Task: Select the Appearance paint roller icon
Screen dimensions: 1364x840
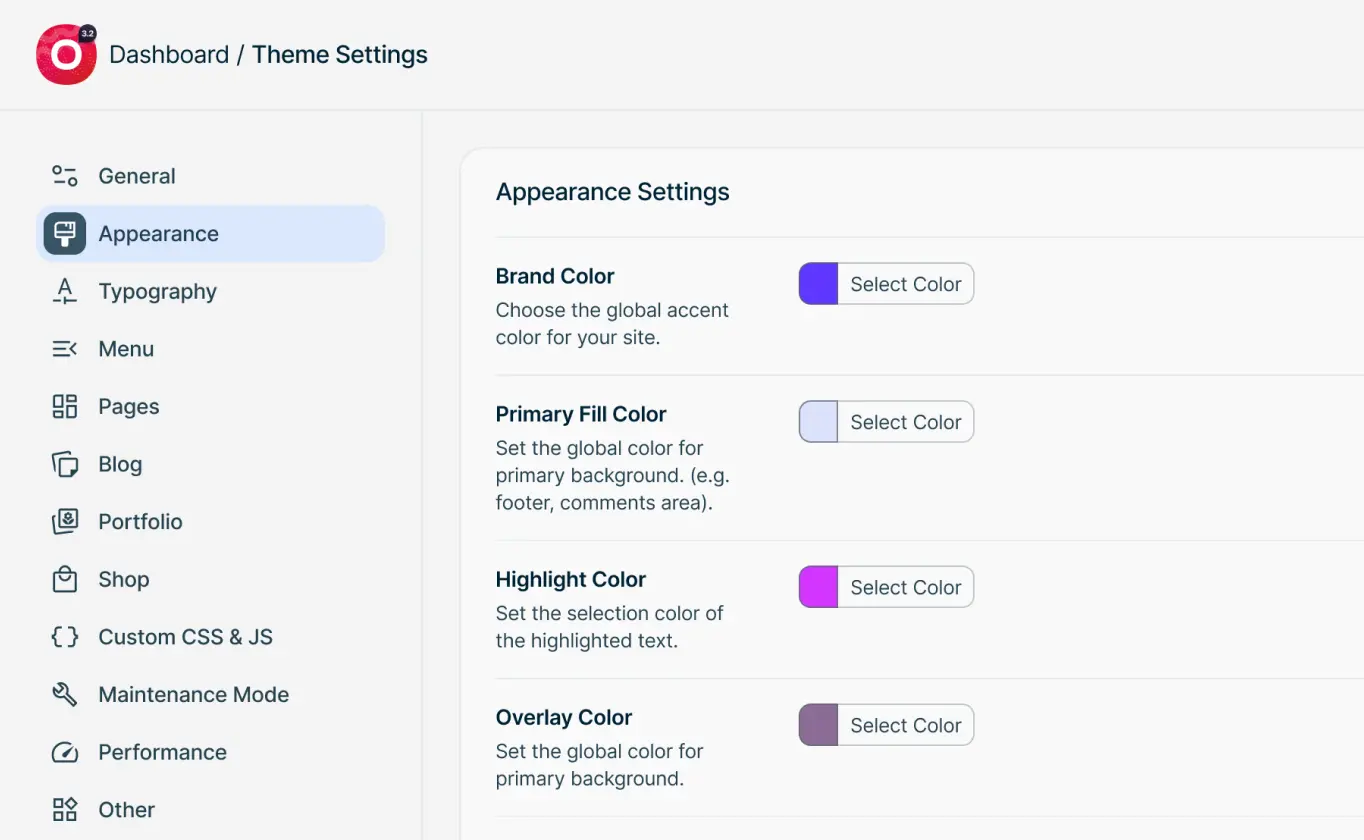Action: 64,233
